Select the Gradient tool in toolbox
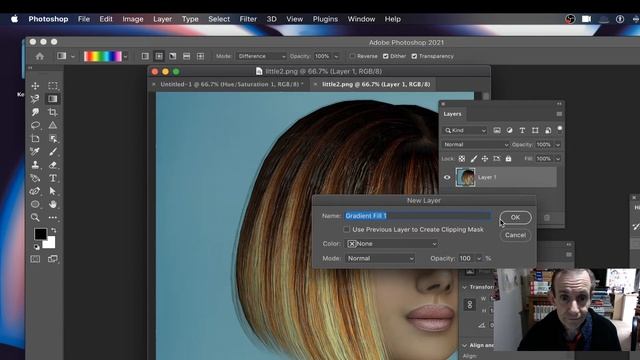Viewport: 640px width, 360px height. [x=53, y=99]
